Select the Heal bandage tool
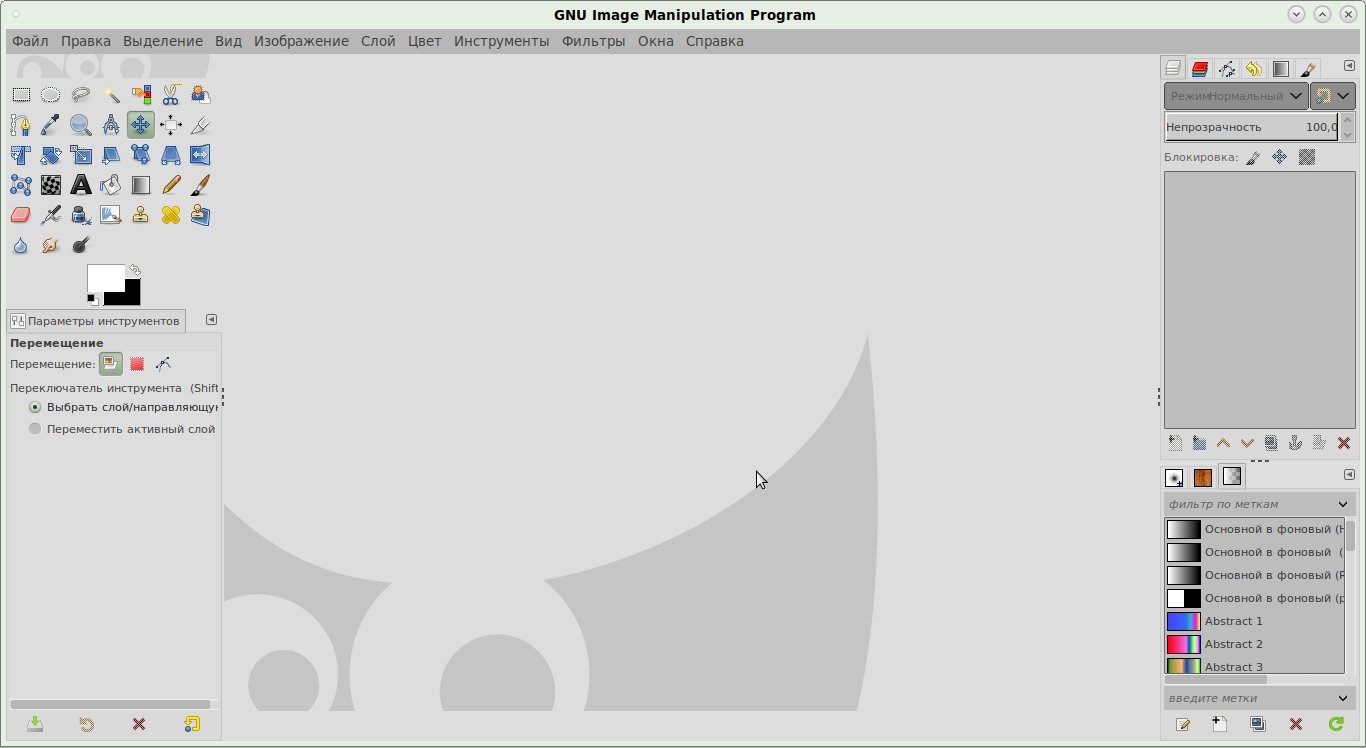 click(x=171, y=215)
